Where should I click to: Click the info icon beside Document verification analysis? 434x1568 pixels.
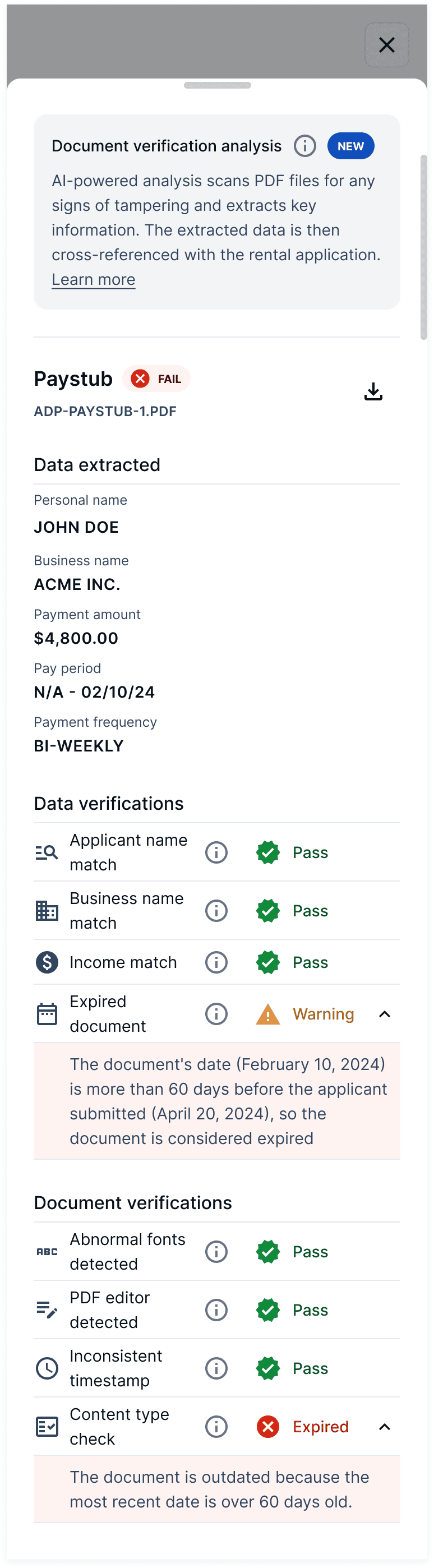(305, 145)
